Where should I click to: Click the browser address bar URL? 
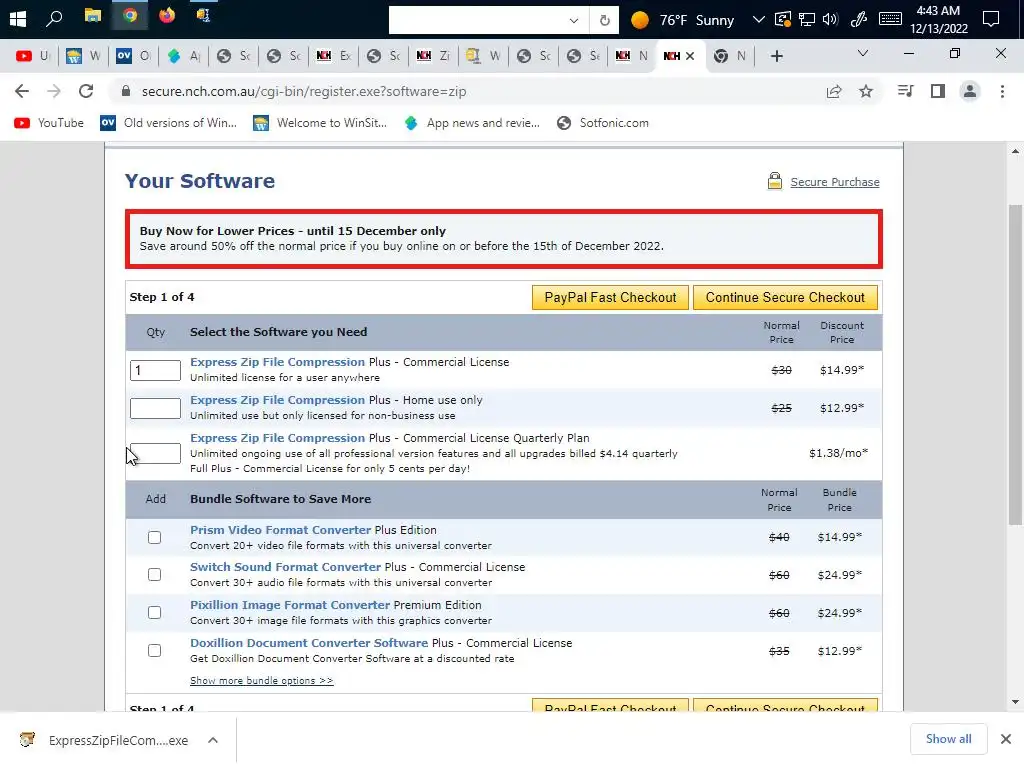[x=304, y=91]
